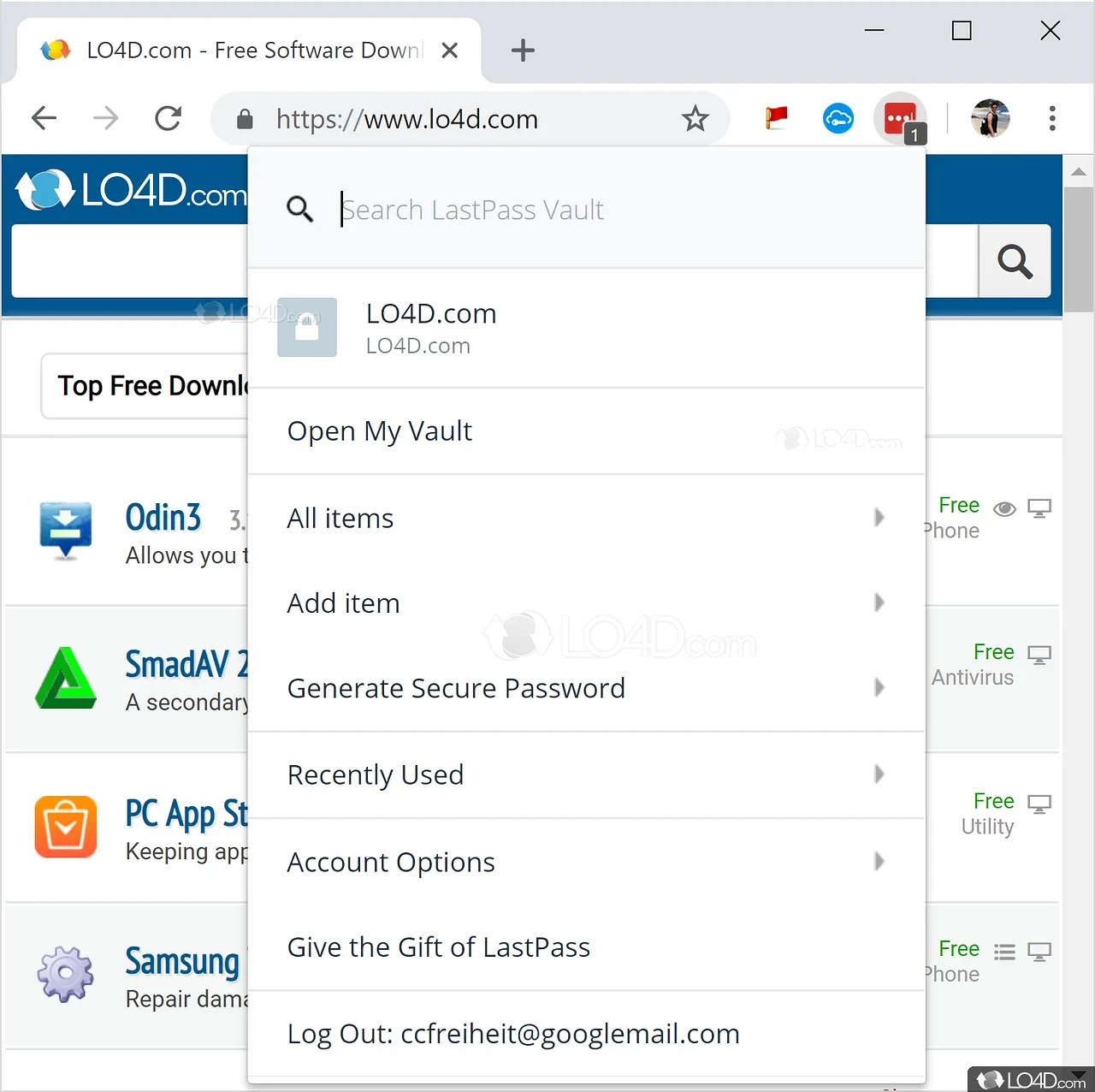Click the padlock in the address bar

pos(245,119)
